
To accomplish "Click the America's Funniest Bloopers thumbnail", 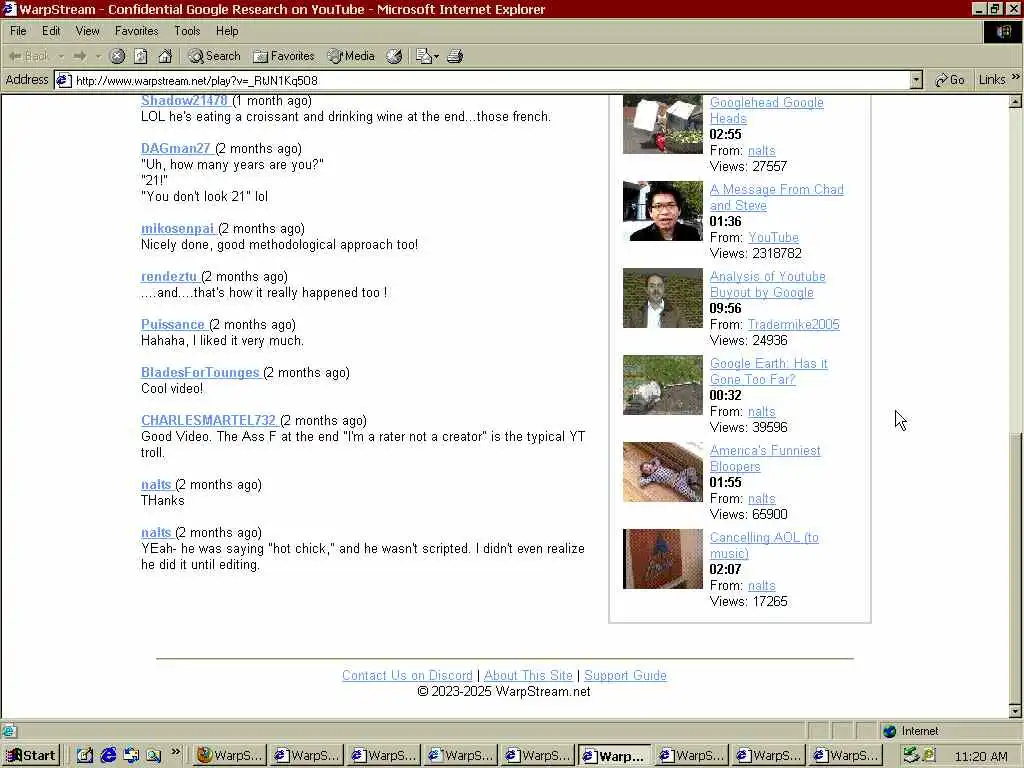I will pos(663,472).
